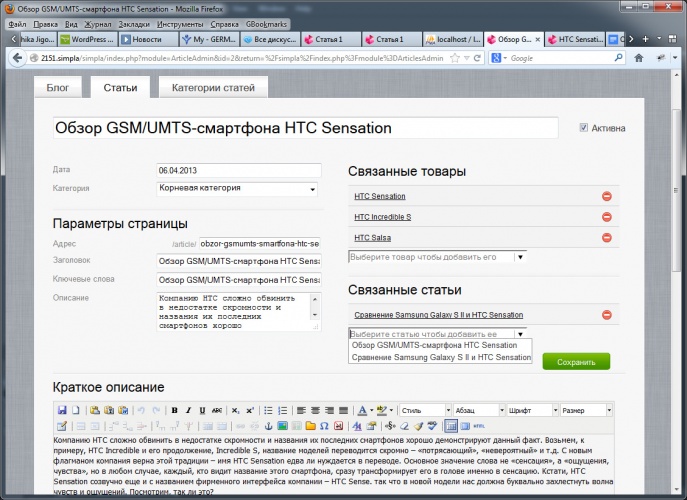Screen dimensions: 687x500
Task: Remove HTC Salsa from related products
Action: pos(607,238)
